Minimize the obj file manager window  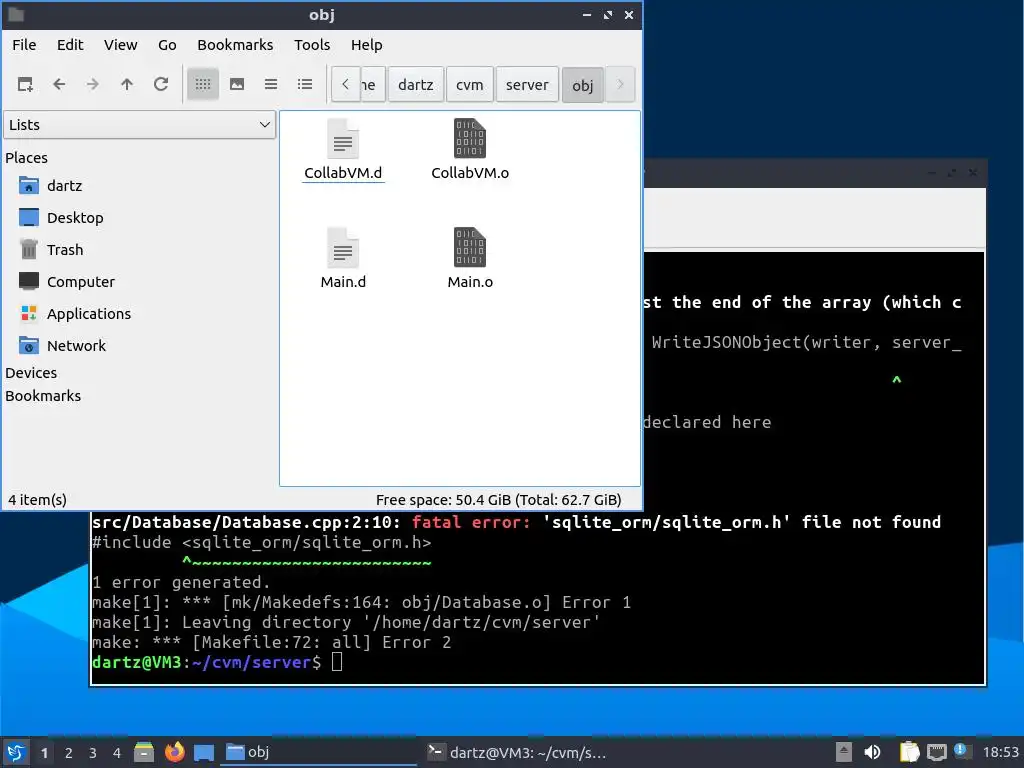pos(587,15)
